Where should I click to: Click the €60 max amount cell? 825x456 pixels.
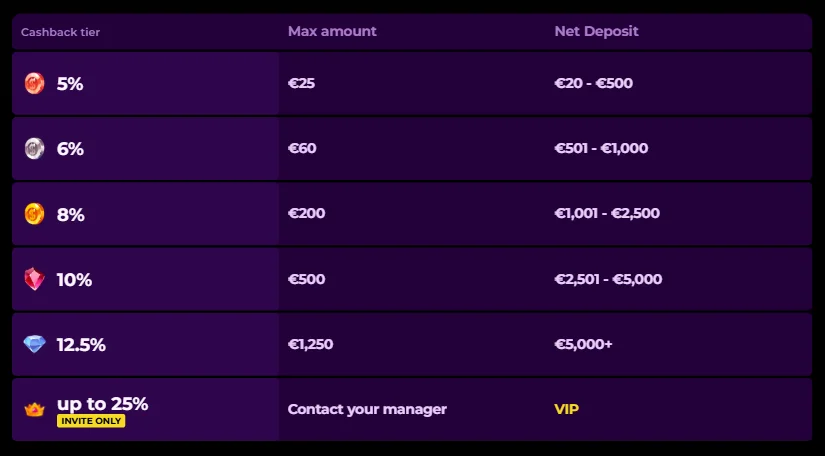click(x=302, y=149)
